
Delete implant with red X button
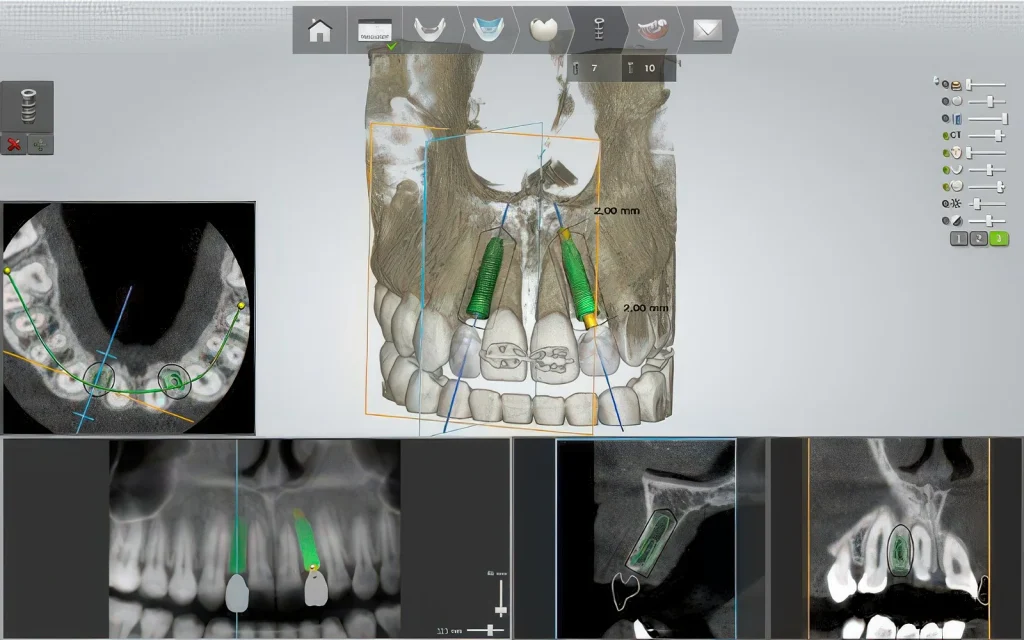point(14,144)
